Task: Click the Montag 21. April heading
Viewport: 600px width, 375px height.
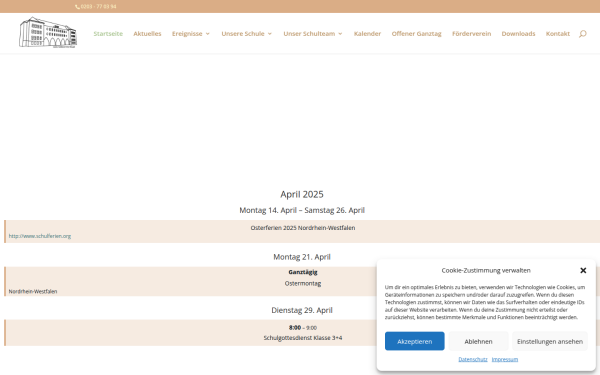Action: 302,257
